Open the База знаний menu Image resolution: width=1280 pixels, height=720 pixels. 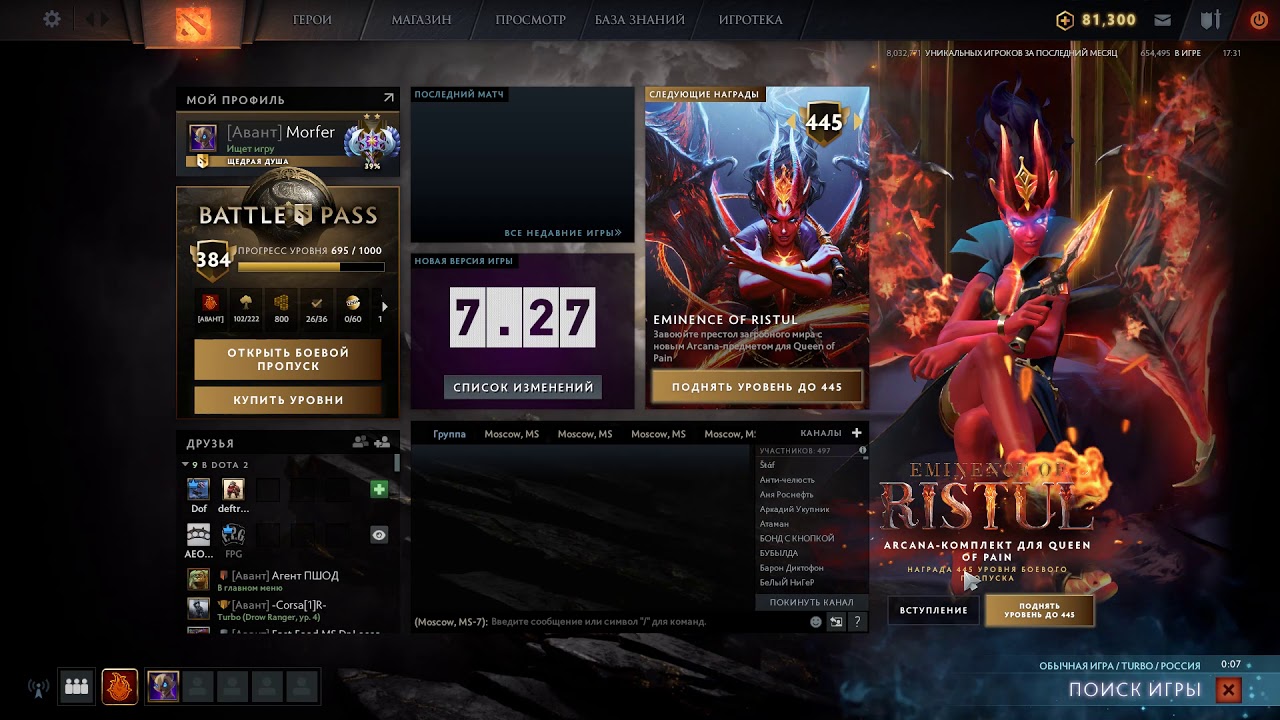click(x=640, y=20)
